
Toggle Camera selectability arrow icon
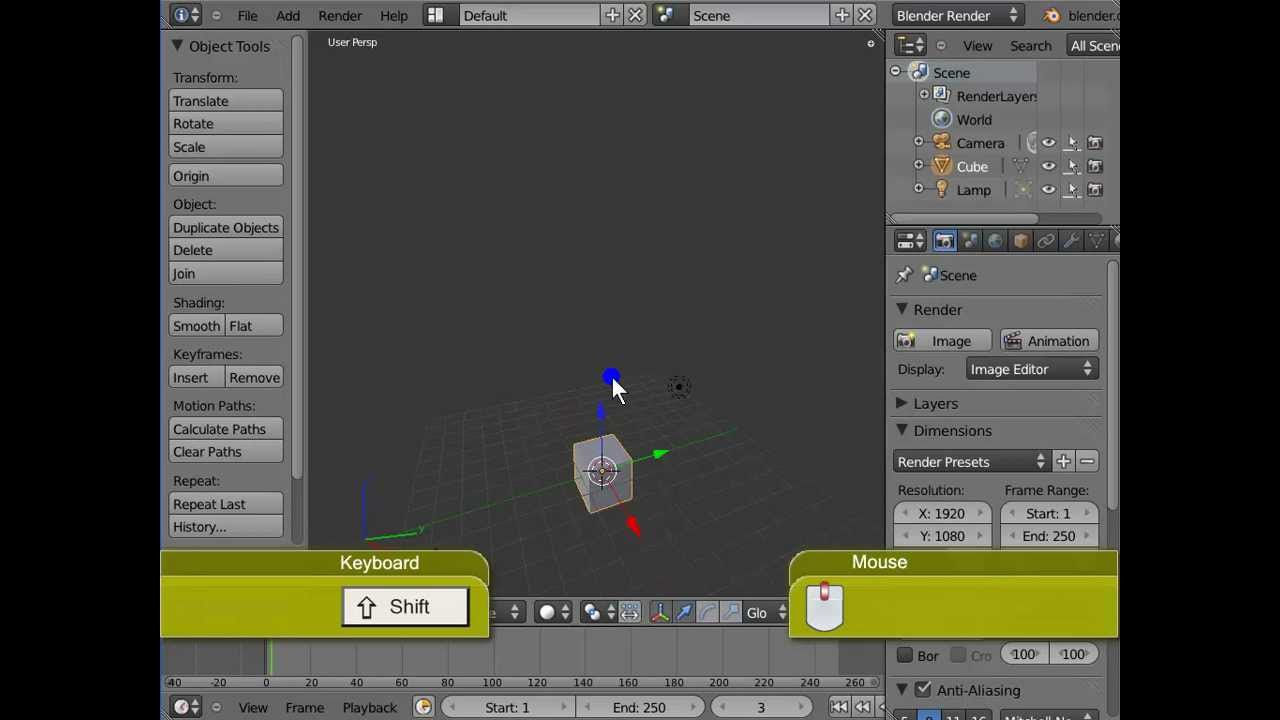pos(1072,143)
